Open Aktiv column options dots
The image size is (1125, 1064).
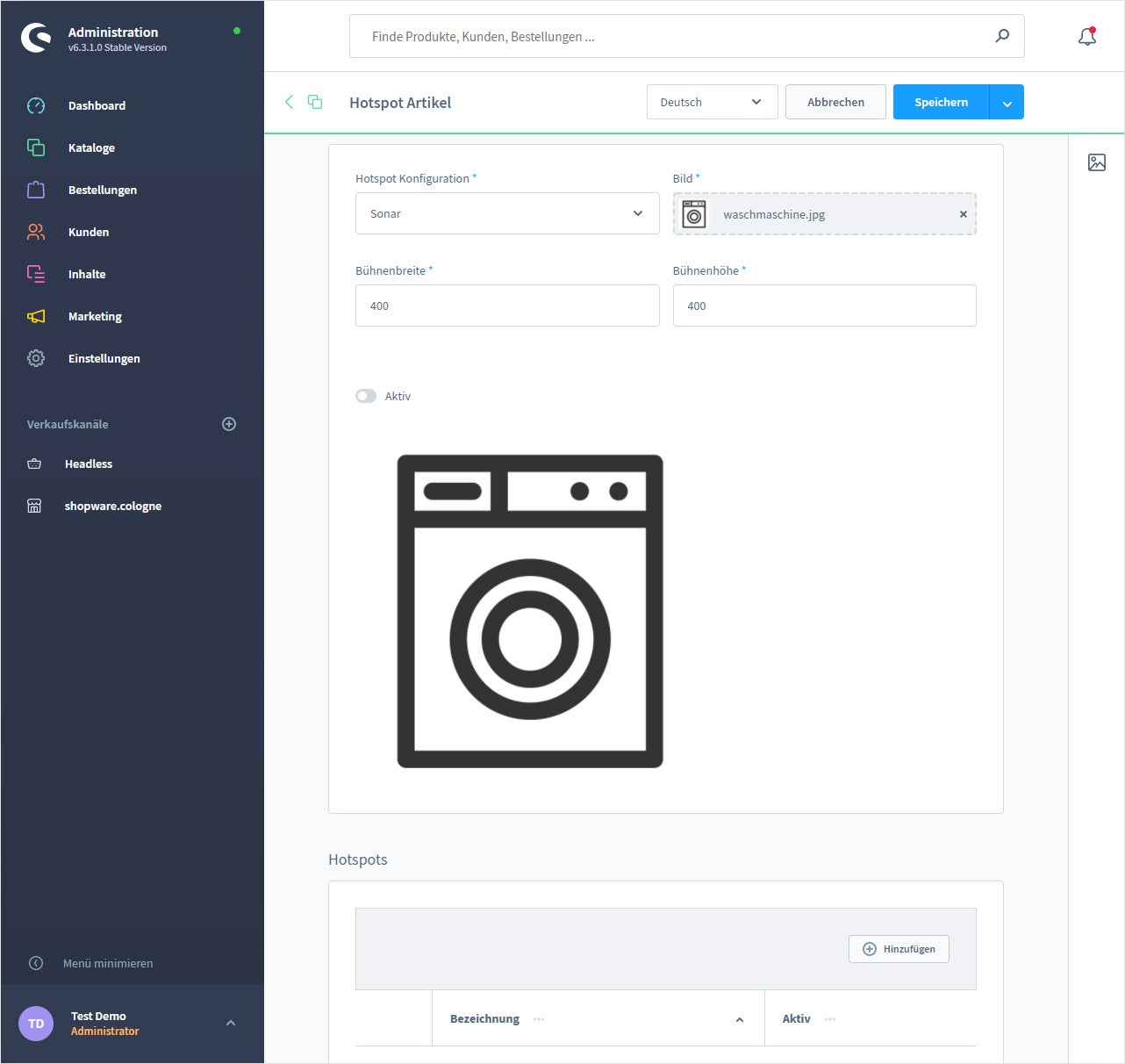tap(830, 1019)
